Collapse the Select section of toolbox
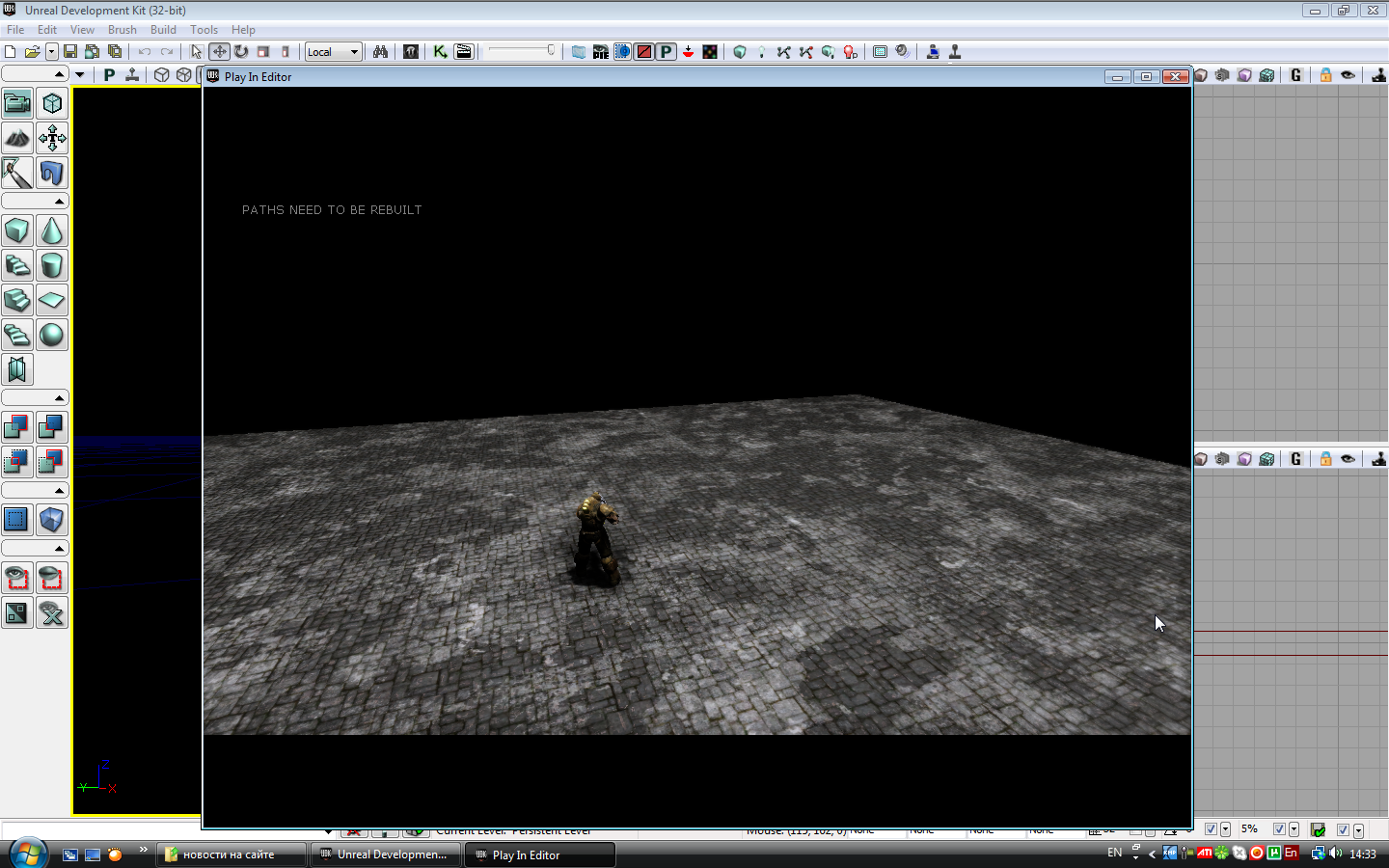The image size is (1389, 868). [36, 549]
